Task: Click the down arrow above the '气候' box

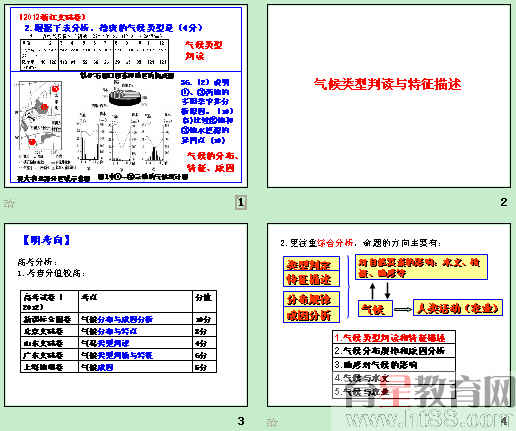Action: point(387,291)
